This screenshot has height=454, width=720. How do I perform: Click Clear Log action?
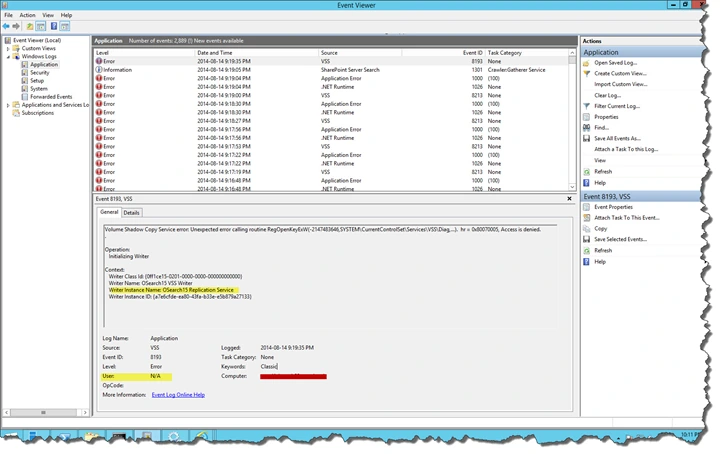tap(608, 95)
